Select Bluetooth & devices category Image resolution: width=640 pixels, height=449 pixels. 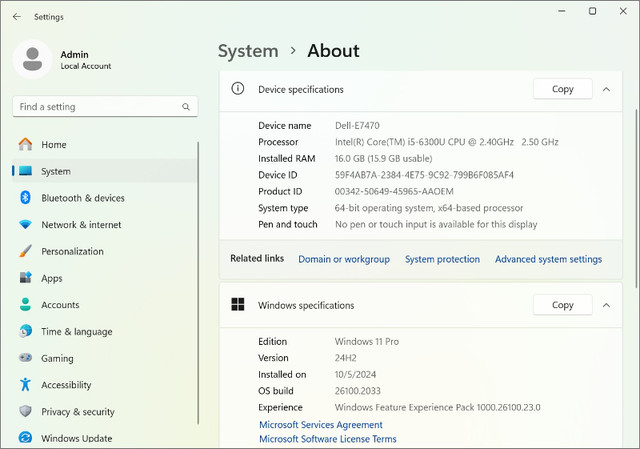104,198
